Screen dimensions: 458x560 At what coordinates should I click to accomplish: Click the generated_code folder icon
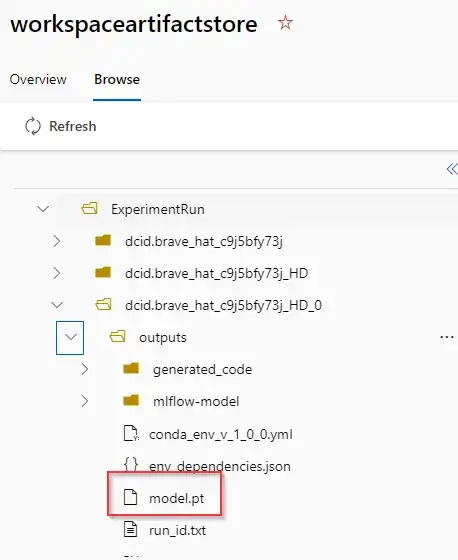131,368
